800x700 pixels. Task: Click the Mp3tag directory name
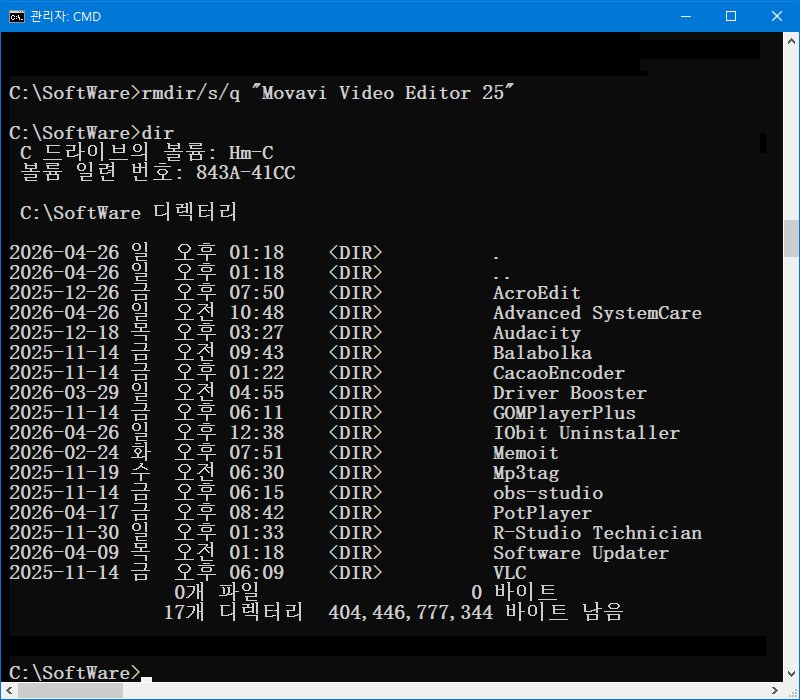tap(526, 473)
